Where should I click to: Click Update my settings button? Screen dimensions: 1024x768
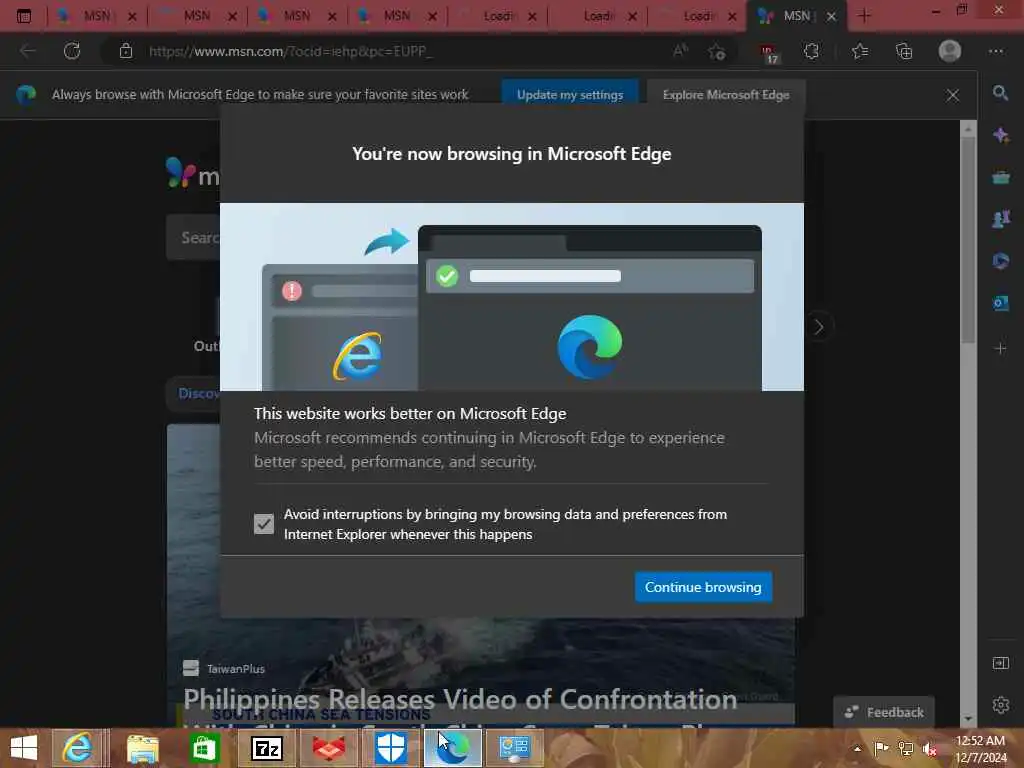[569, 95]
